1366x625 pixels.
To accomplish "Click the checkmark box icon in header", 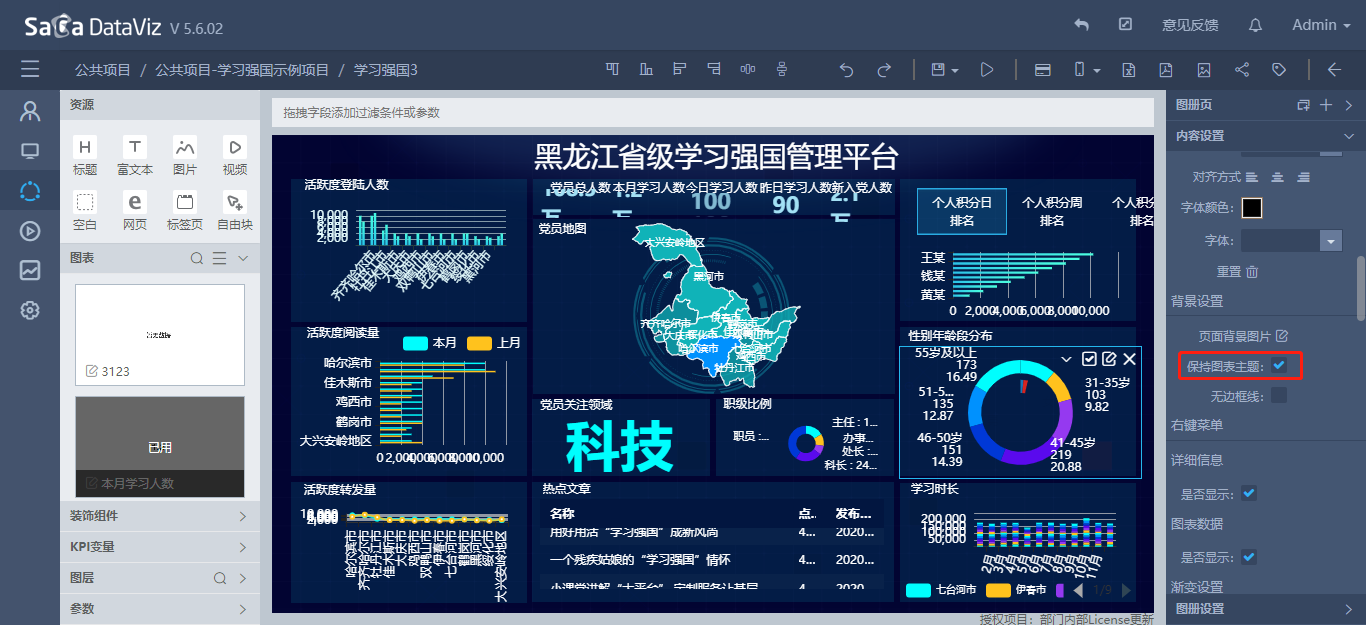I will 1125,24.
